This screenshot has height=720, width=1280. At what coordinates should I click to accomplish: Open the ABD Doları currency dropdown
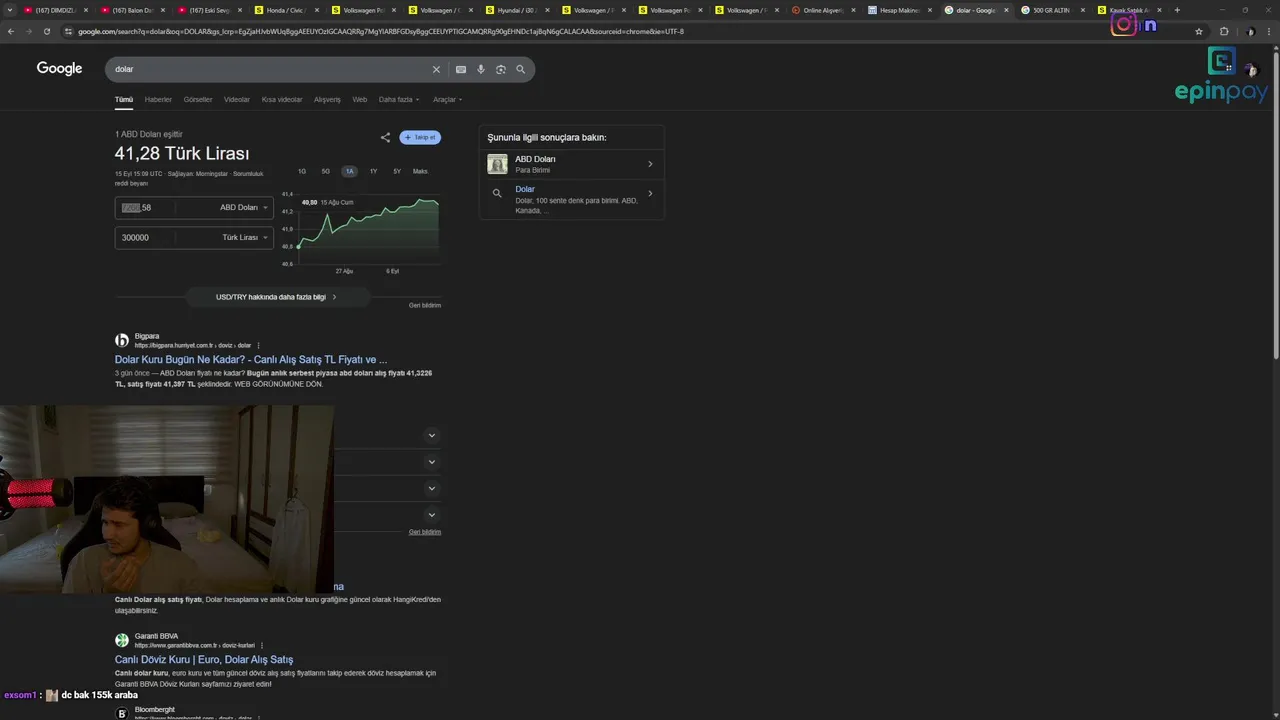point(244,208)
